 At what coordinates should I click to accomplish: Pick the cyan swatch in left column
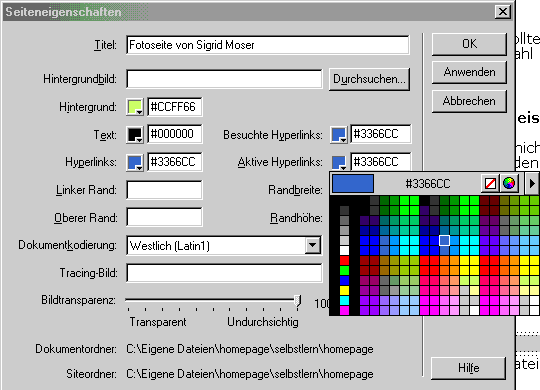344,300
